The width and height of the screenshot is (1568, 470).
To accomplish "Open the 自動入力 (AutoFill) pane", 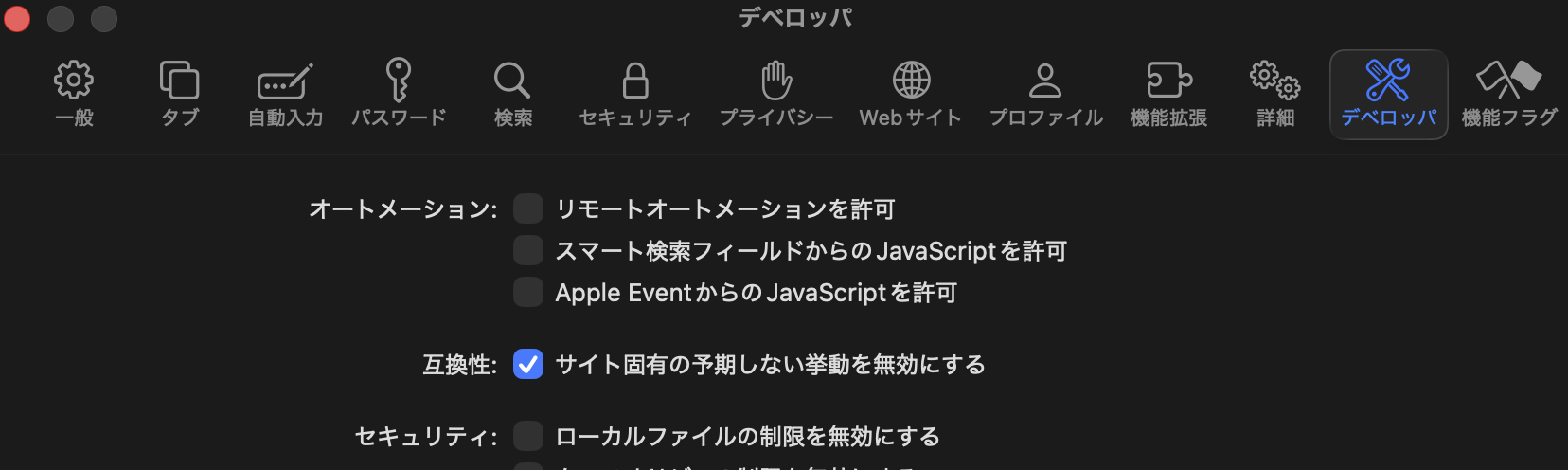I will tap(285, 94).
